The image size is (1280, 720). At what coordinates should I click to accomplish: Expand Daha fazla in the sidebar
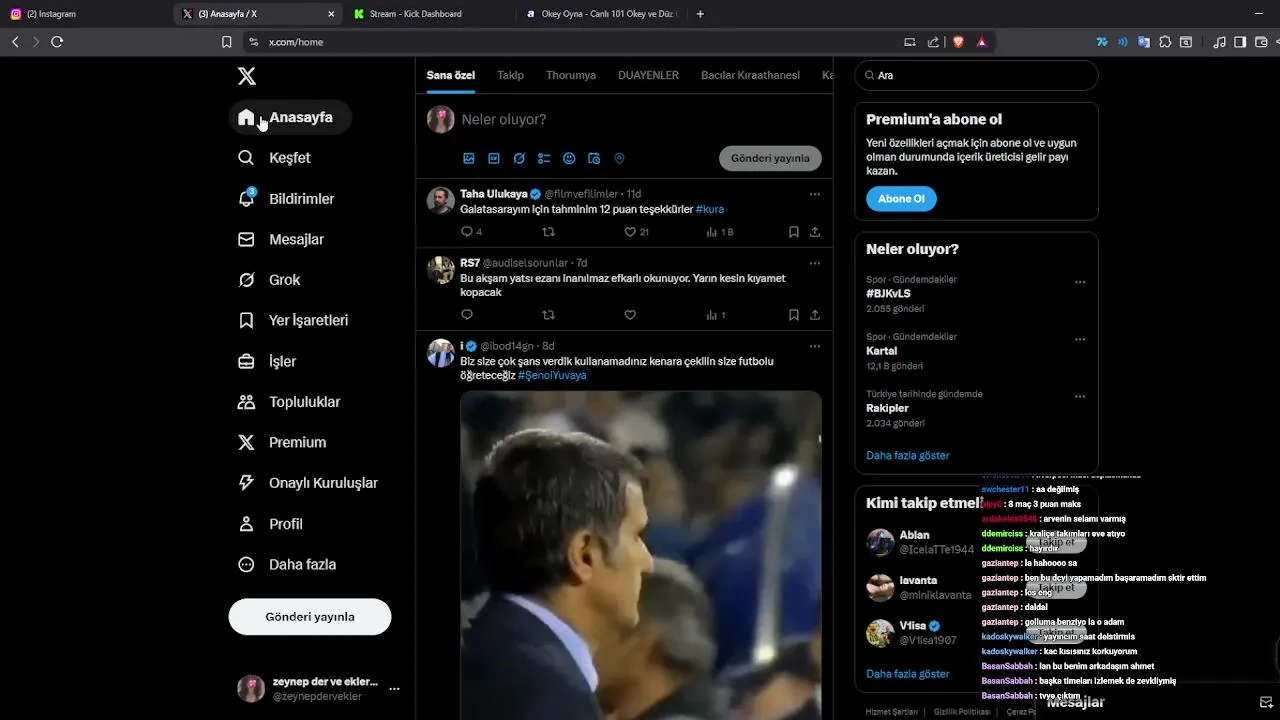(286, 565)
